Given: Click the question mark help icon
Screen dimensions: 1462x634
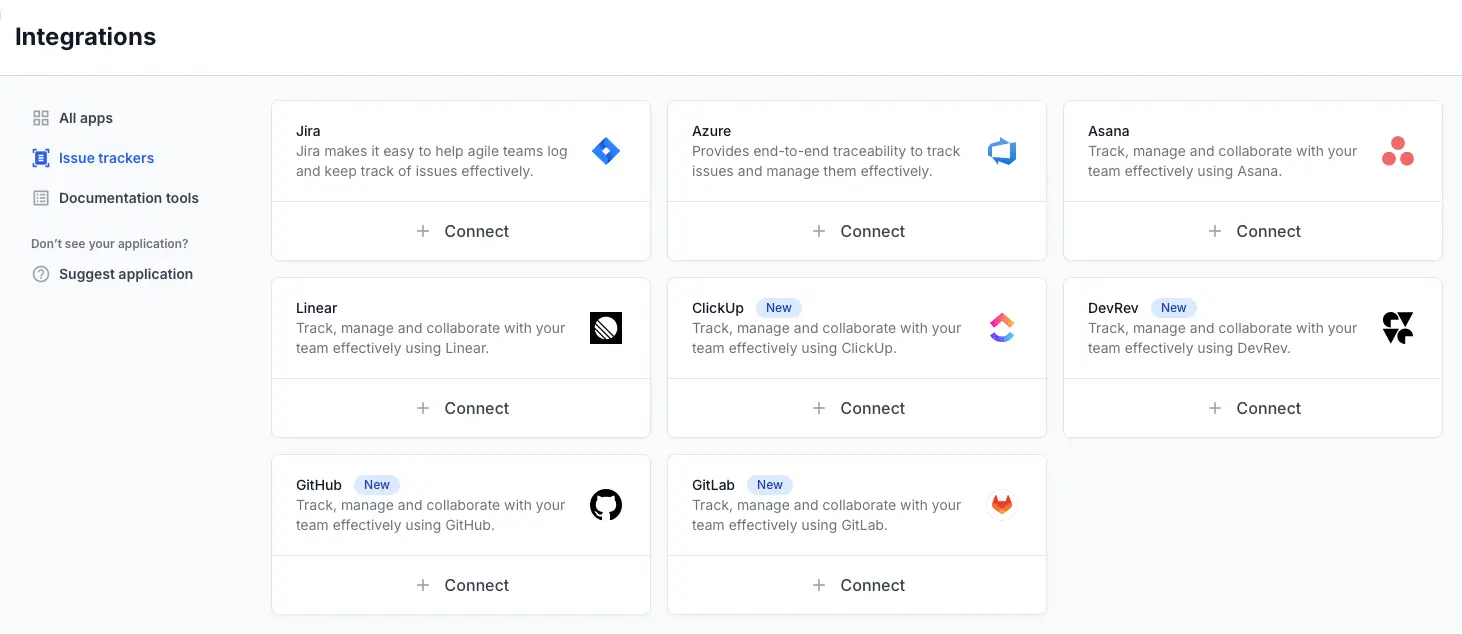Looking at the screenshot, I should tap(40, 274).
